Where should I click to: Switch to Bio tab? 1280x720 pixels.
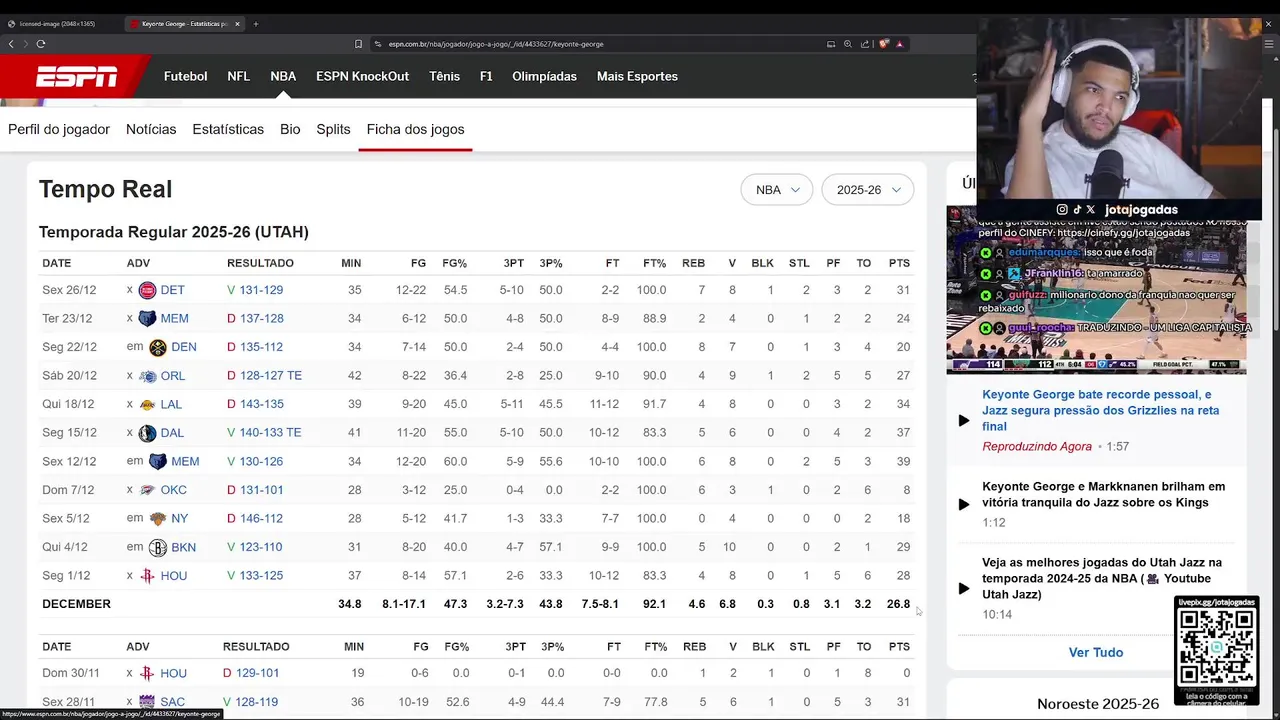pyautogui.click(x=290, y=129)
